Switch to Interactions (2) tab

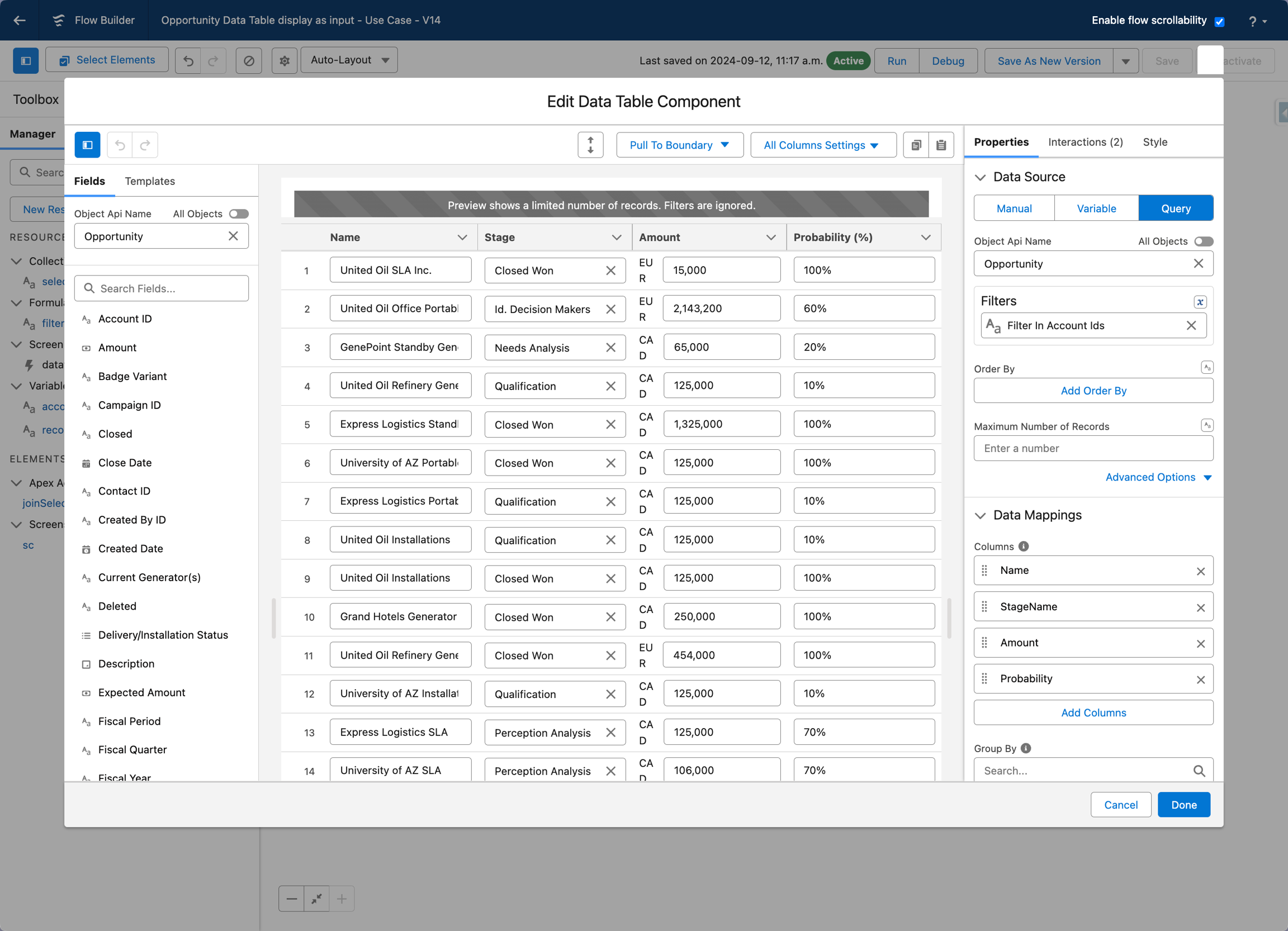[1085, 142]
